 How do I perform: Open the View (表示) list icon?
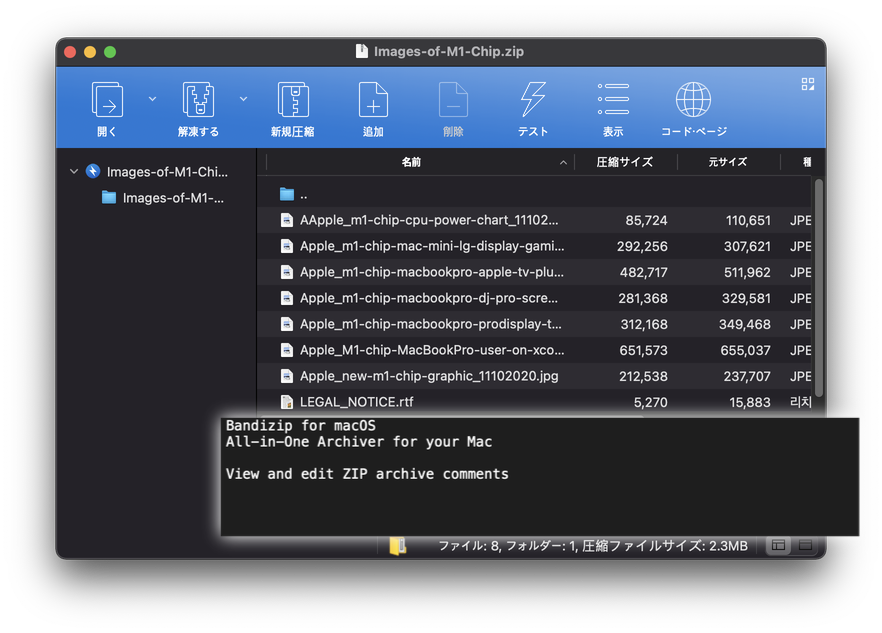pyautogui.click(x=613, y=100)
